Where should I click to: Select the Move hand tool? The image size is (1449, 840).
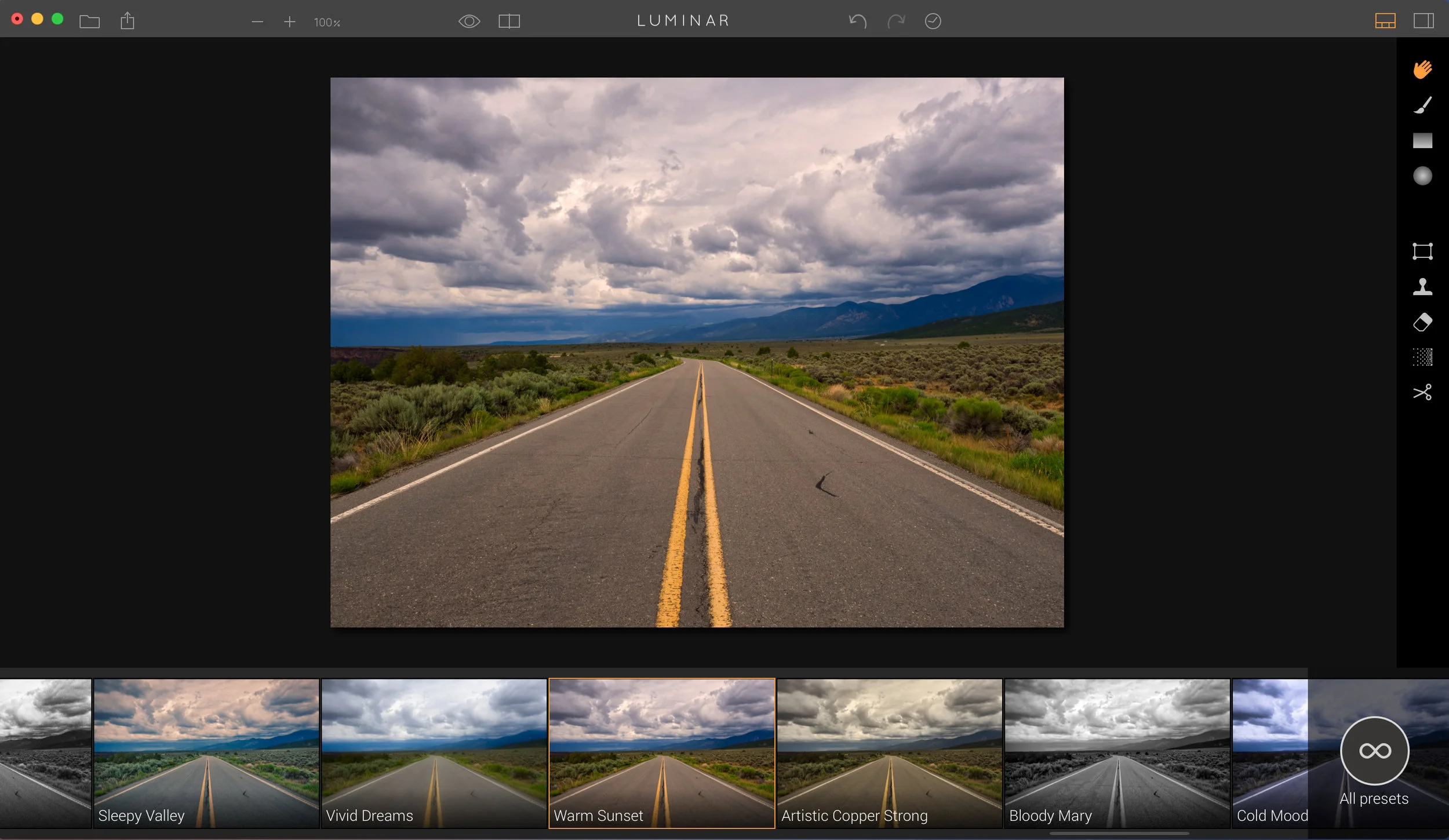[x=1422, y=70]
